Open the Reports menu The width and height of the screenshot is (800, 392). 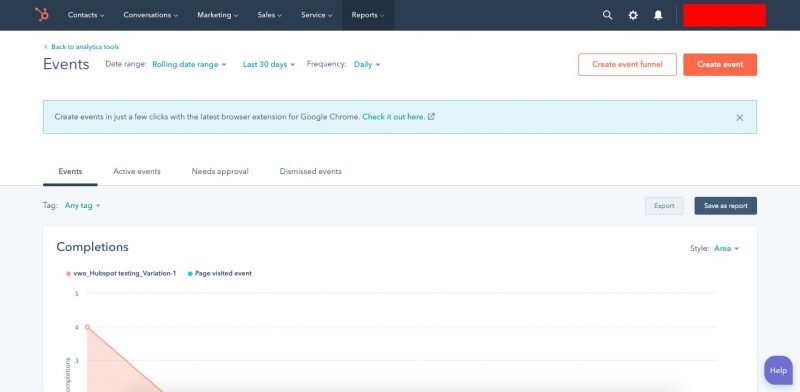click(367, 15)
